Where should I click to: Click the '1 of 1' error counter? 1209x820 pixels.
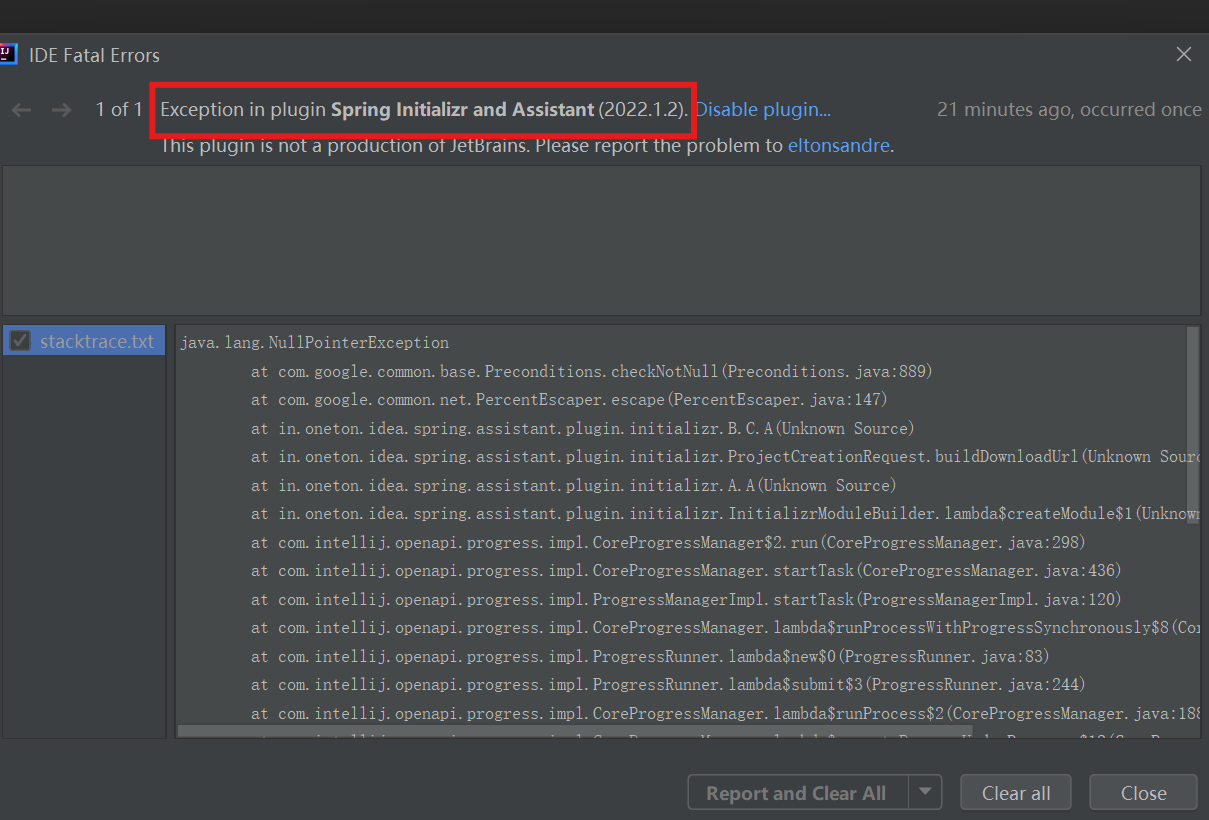[x=119, y=110]
